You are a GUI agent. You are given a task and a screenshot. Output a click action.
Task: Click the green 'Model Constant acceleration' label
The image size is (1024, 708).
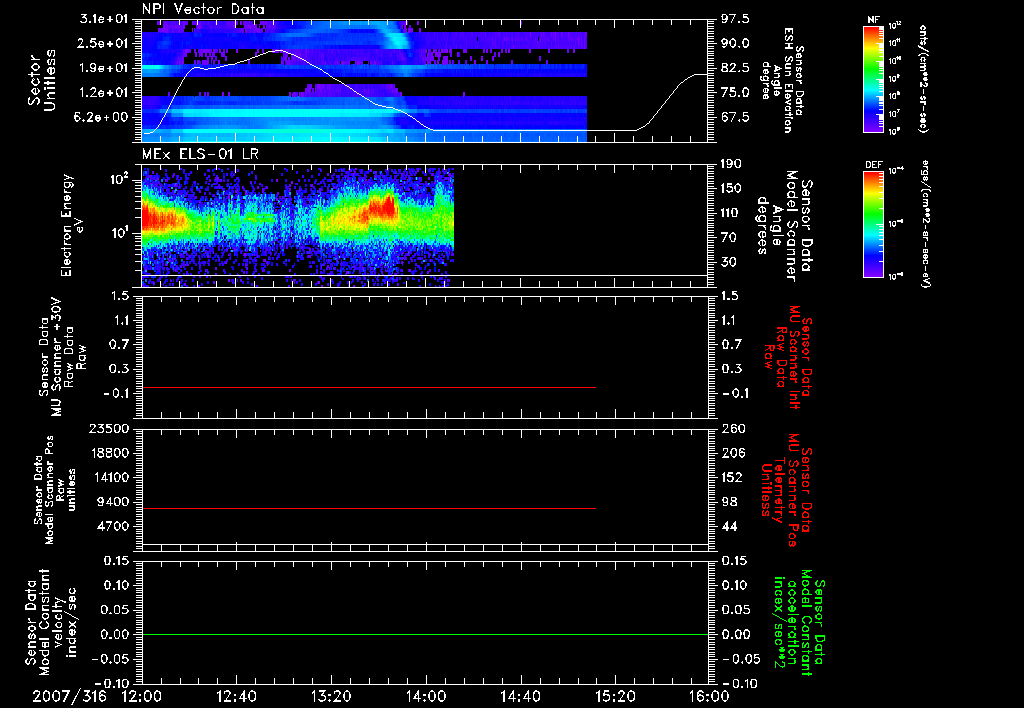(798, 622)
